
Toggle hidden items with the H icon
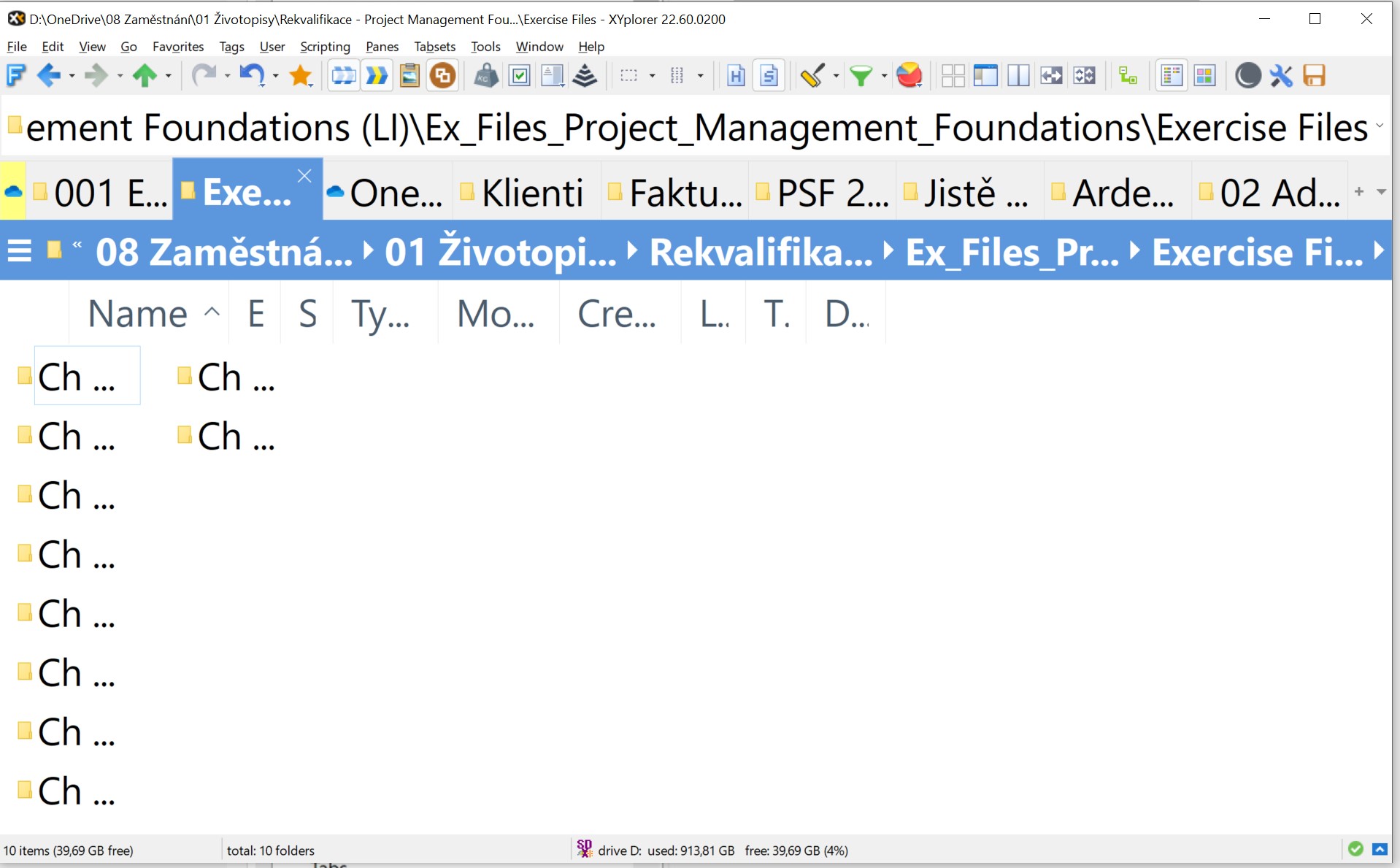pos(736,75)
